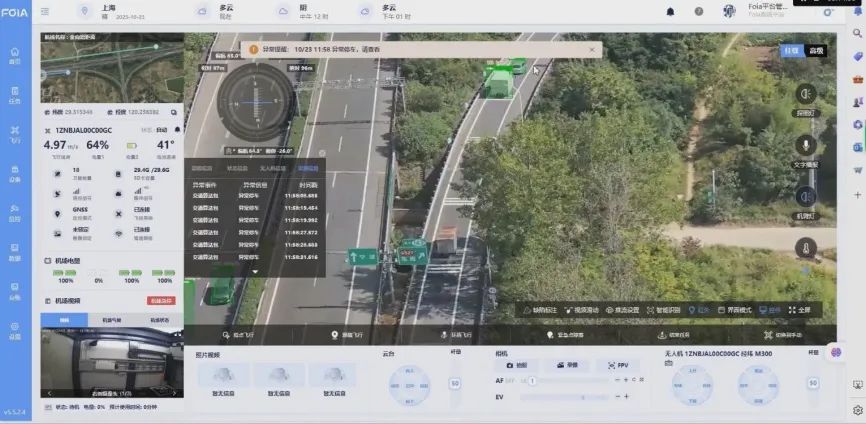Image resolution: width=866 pixels, height=424 pixels.
Task: Click the notification bell in the top bar
Action: 670,11
